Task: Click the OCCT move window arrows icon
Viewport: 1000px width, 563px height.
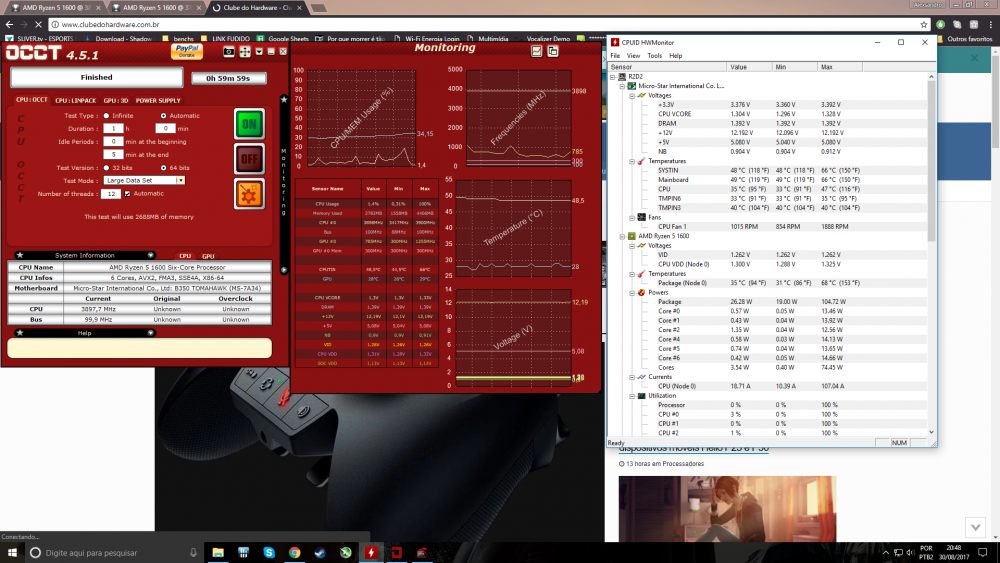Action: [244, 50]
